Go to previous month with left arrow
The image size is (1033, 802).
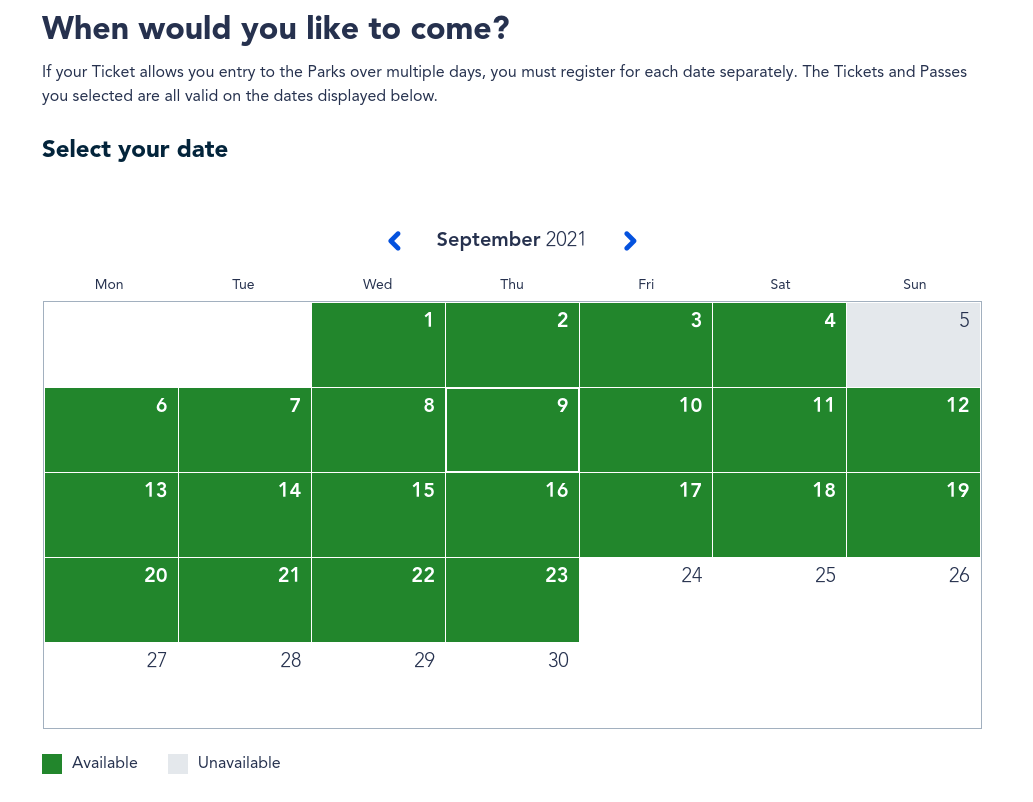[395, 241]
